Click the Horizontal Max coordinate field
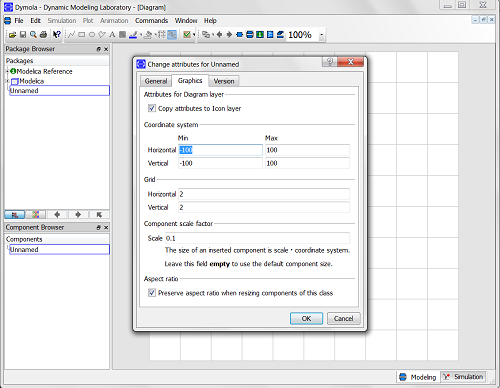The width and height of the screenshot is (500, 388). (x=307, y=150)
